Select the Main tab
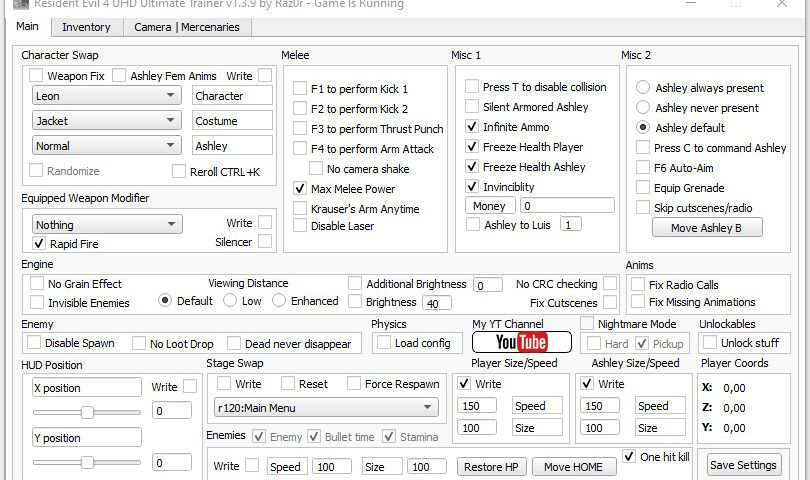Viewport: 810px width, 480px height. pyautogui.click(x=27, y=26)
